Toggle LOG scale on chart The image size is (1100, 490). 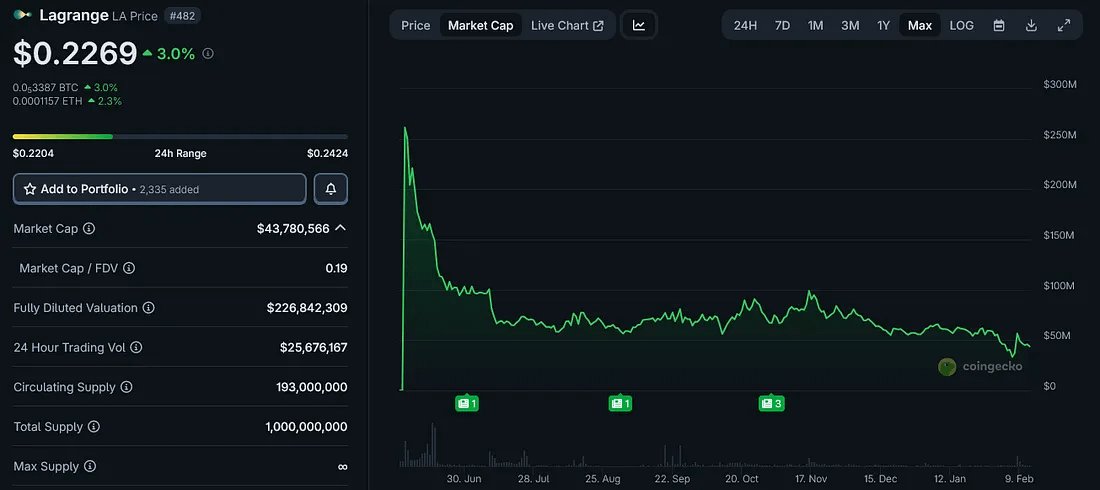click(x=962, y=25)
